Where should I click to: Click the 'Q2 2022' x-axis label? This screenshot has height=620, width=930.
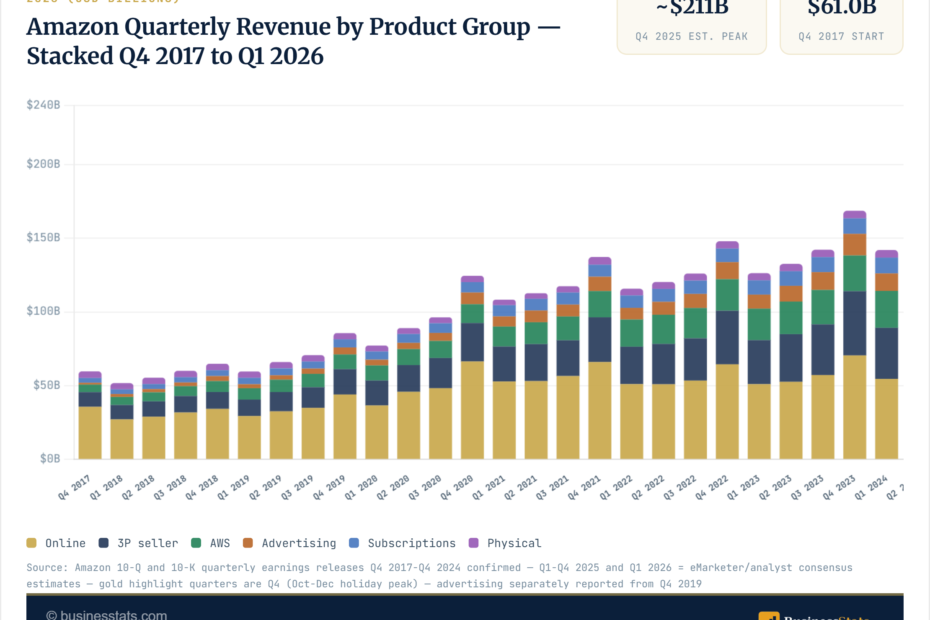click(x=648, y=487)
